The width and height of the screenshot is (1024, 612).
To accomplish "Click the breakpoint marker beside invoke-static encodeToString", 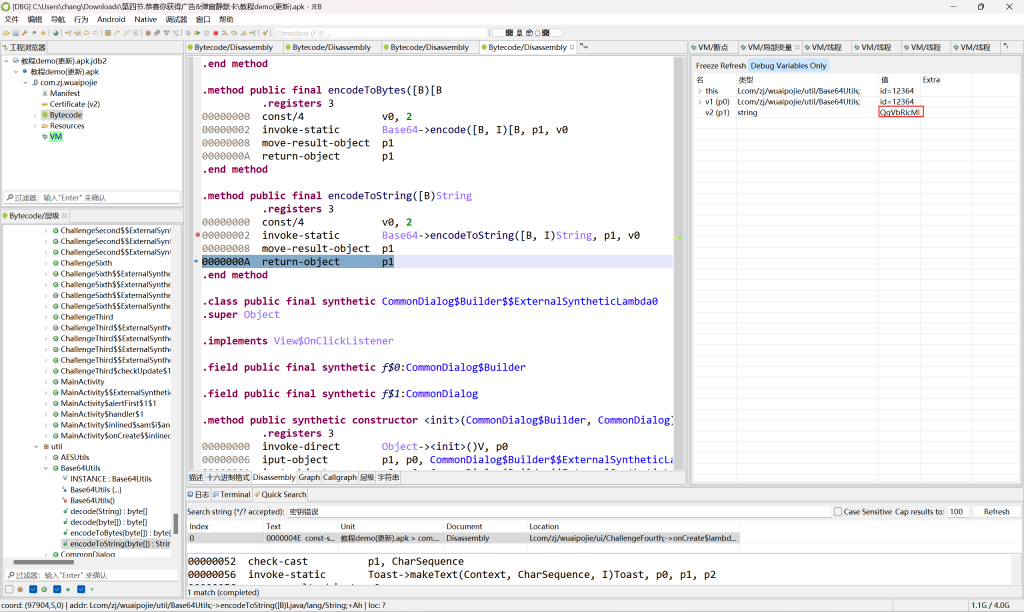I will [198, 235].
